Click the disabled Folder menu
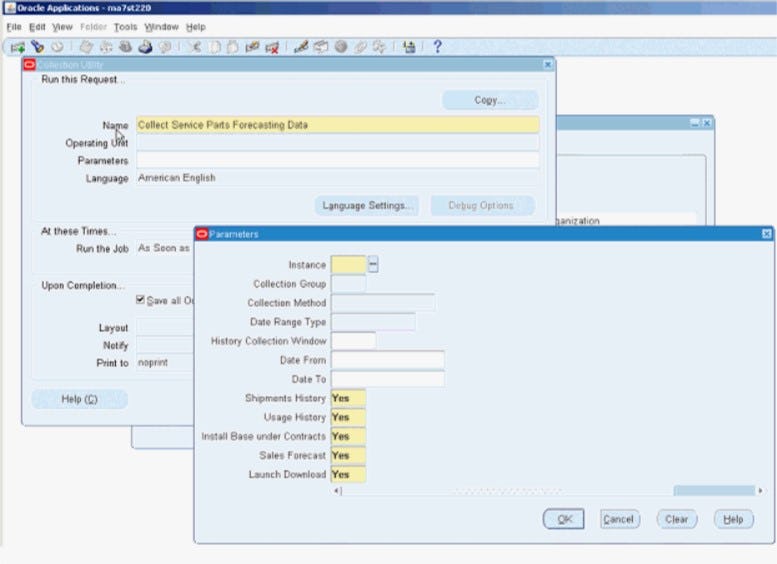Viewport: 777px width, 564px height. pos(93,27)
